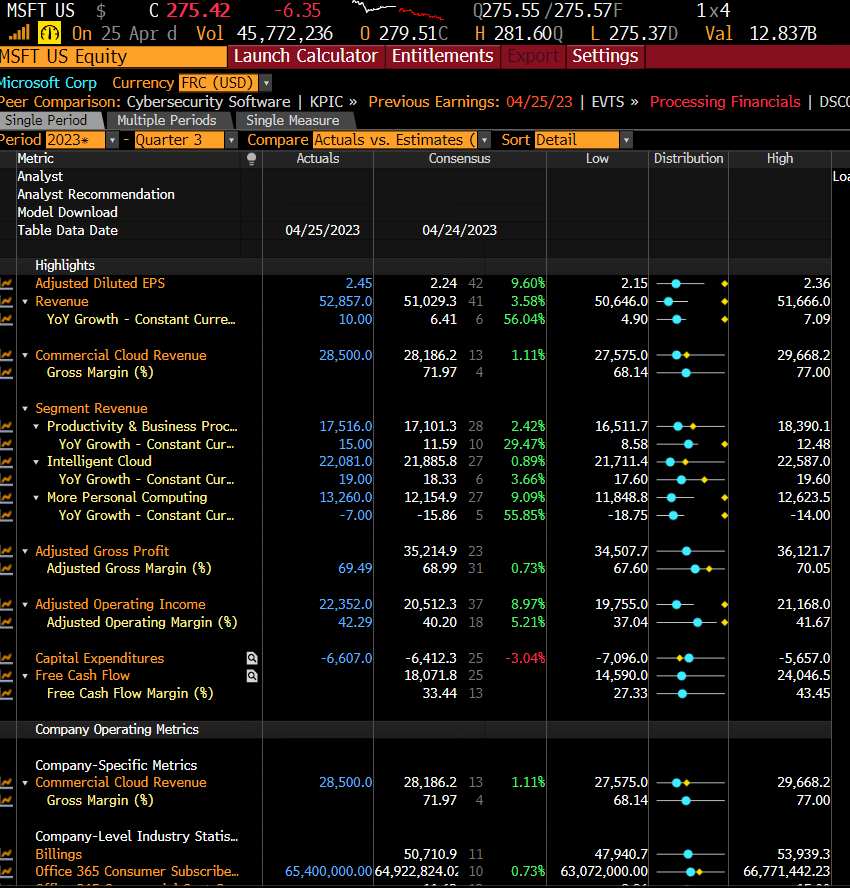Viewport: 850px width, 888px height.
Task: Click the Processing Financials link
Action: coord(725,102)
